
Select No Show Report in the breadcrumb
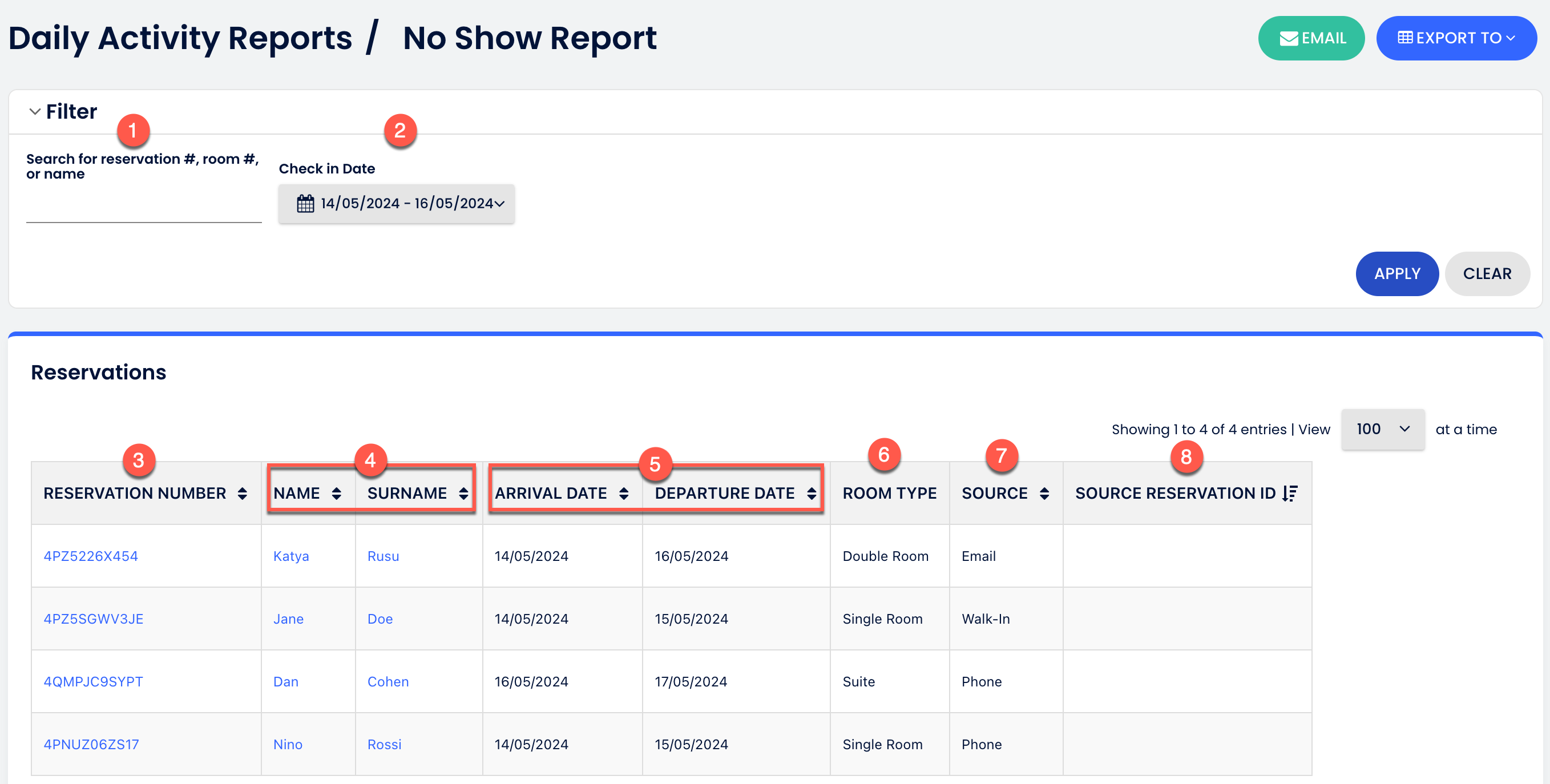tap(530, 37)
